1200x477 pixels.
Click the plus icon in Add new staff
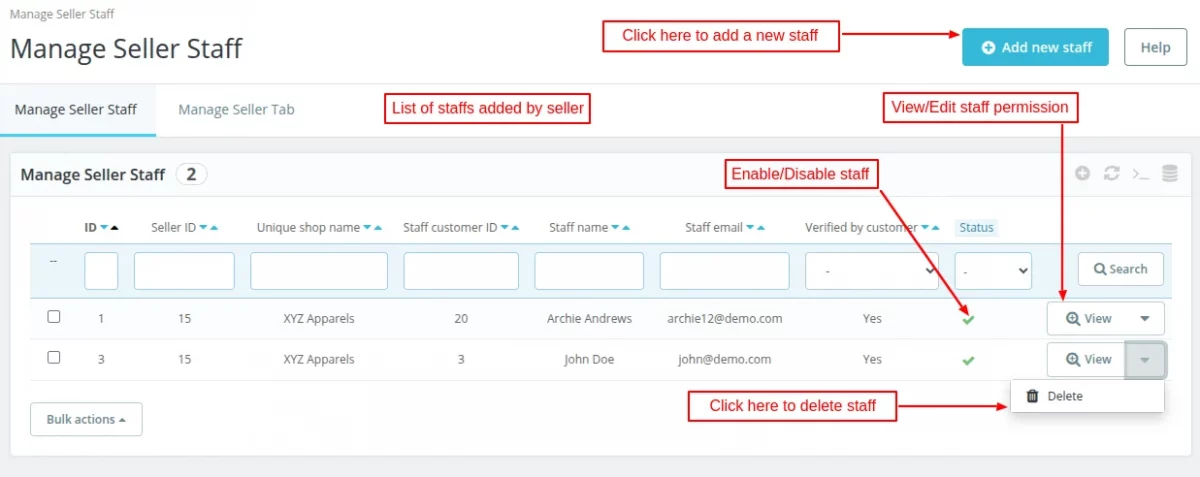[x=988, y=47]
